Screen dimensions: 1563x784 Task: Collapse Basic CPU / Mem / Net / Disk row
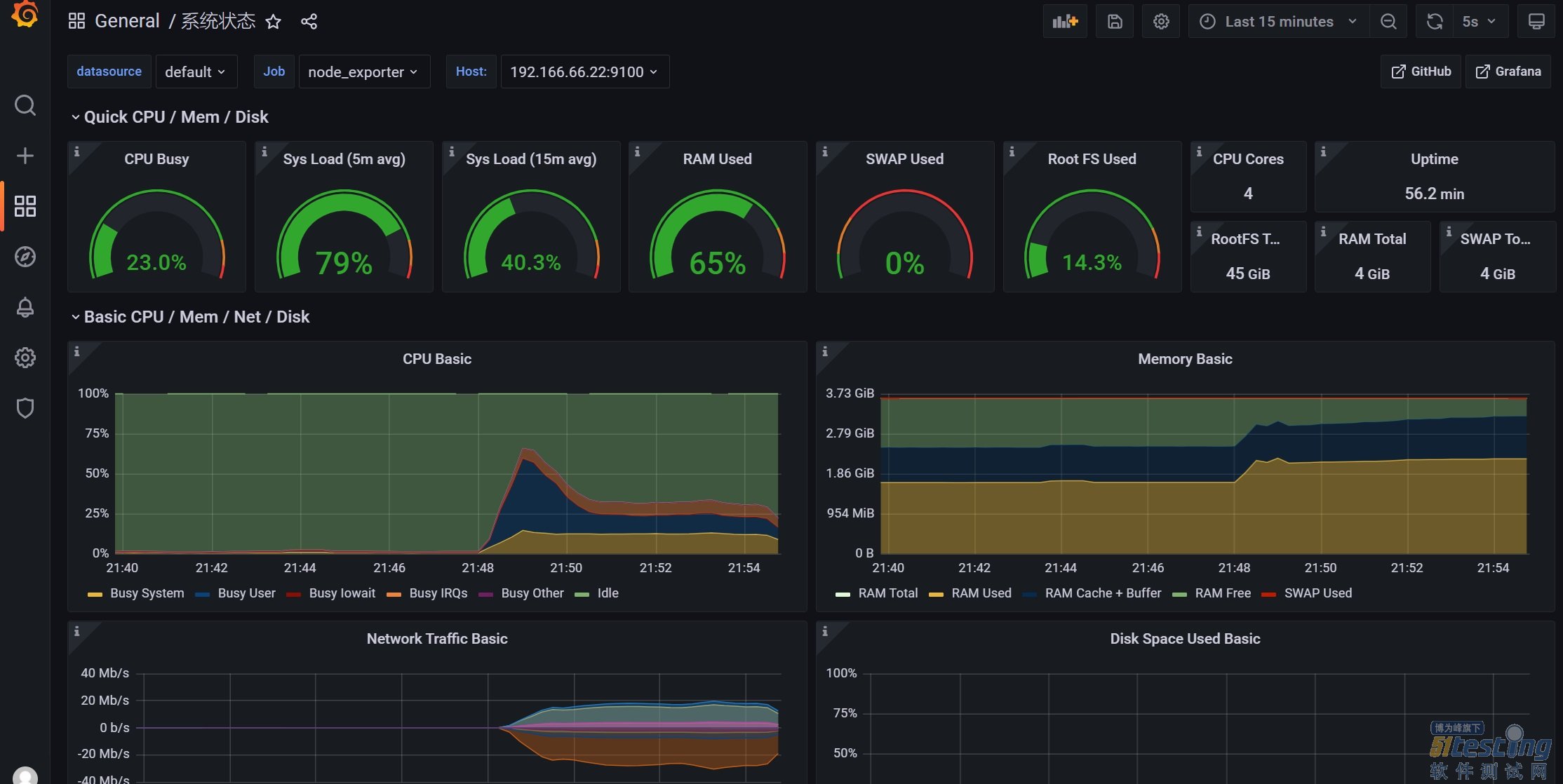click(190, 317)
